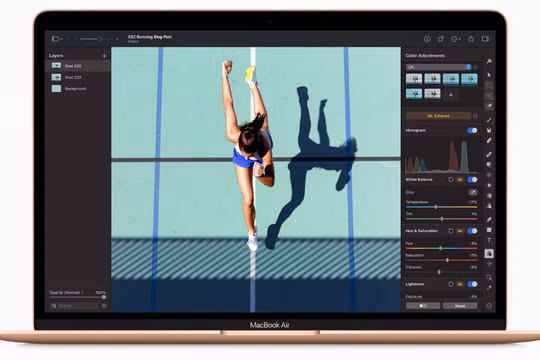Select the Repair bandage tool
This screenshot has width=540, height=360.
pos(489,154)
